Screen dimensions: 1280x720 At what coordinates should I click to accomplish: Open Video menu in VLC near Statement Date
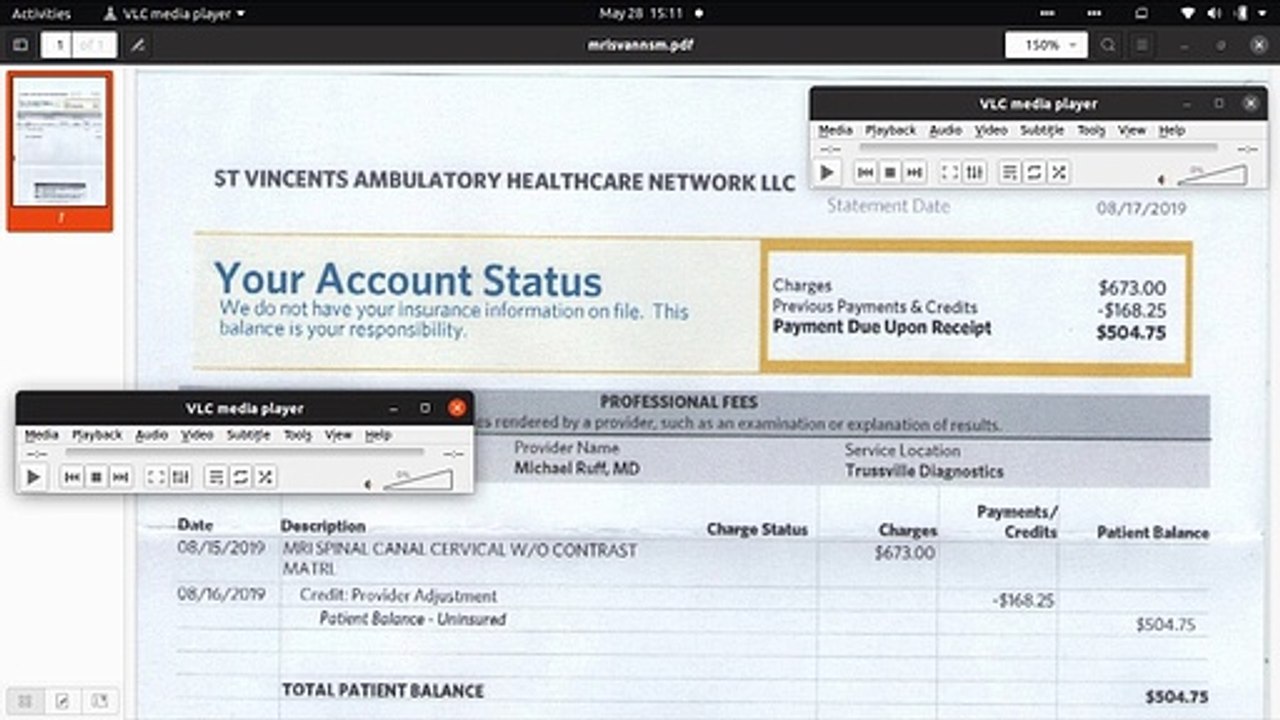(x=991, y=130)
